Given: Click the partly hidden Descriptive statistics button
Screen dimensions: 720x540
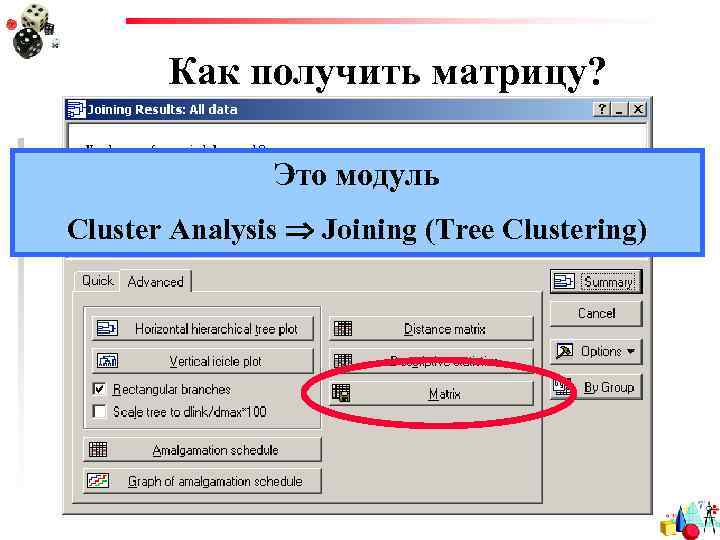Looking at the screenshot, I should [x=431, y=361].
